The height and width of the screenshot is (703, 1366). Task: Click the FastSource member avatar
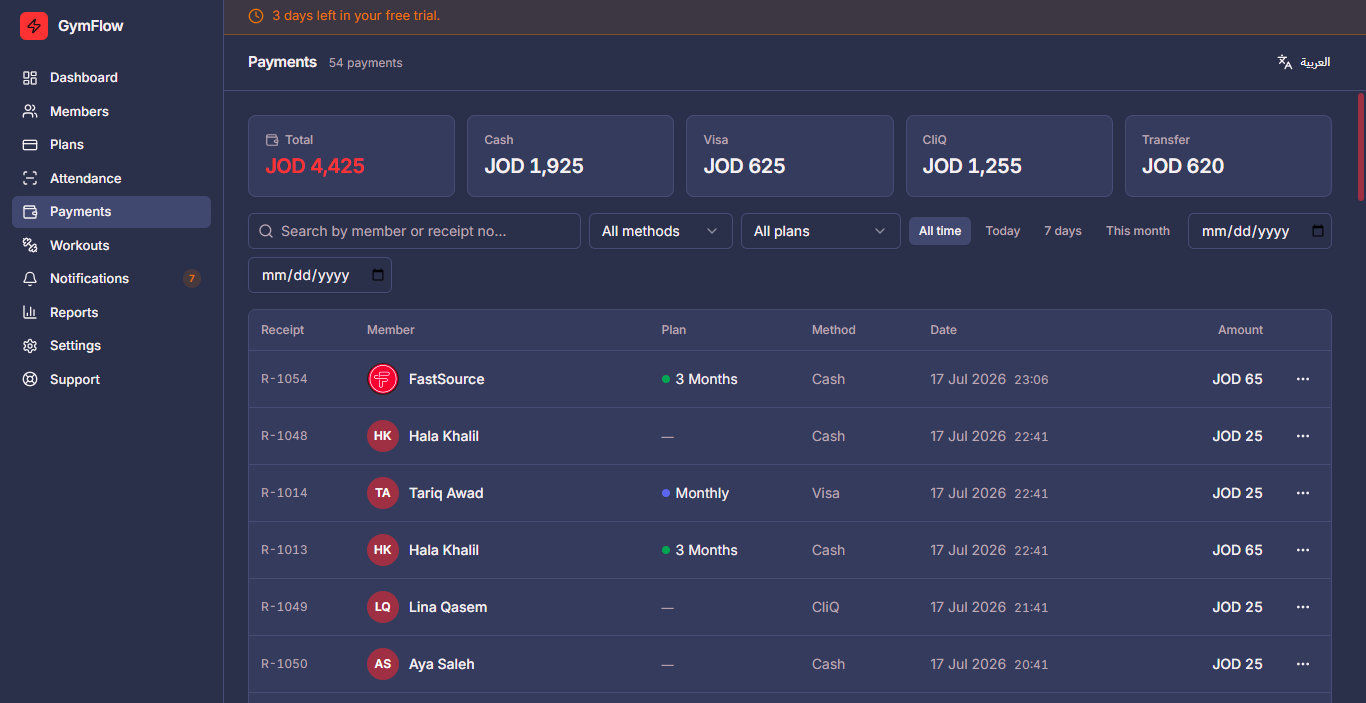click(383, 379)
